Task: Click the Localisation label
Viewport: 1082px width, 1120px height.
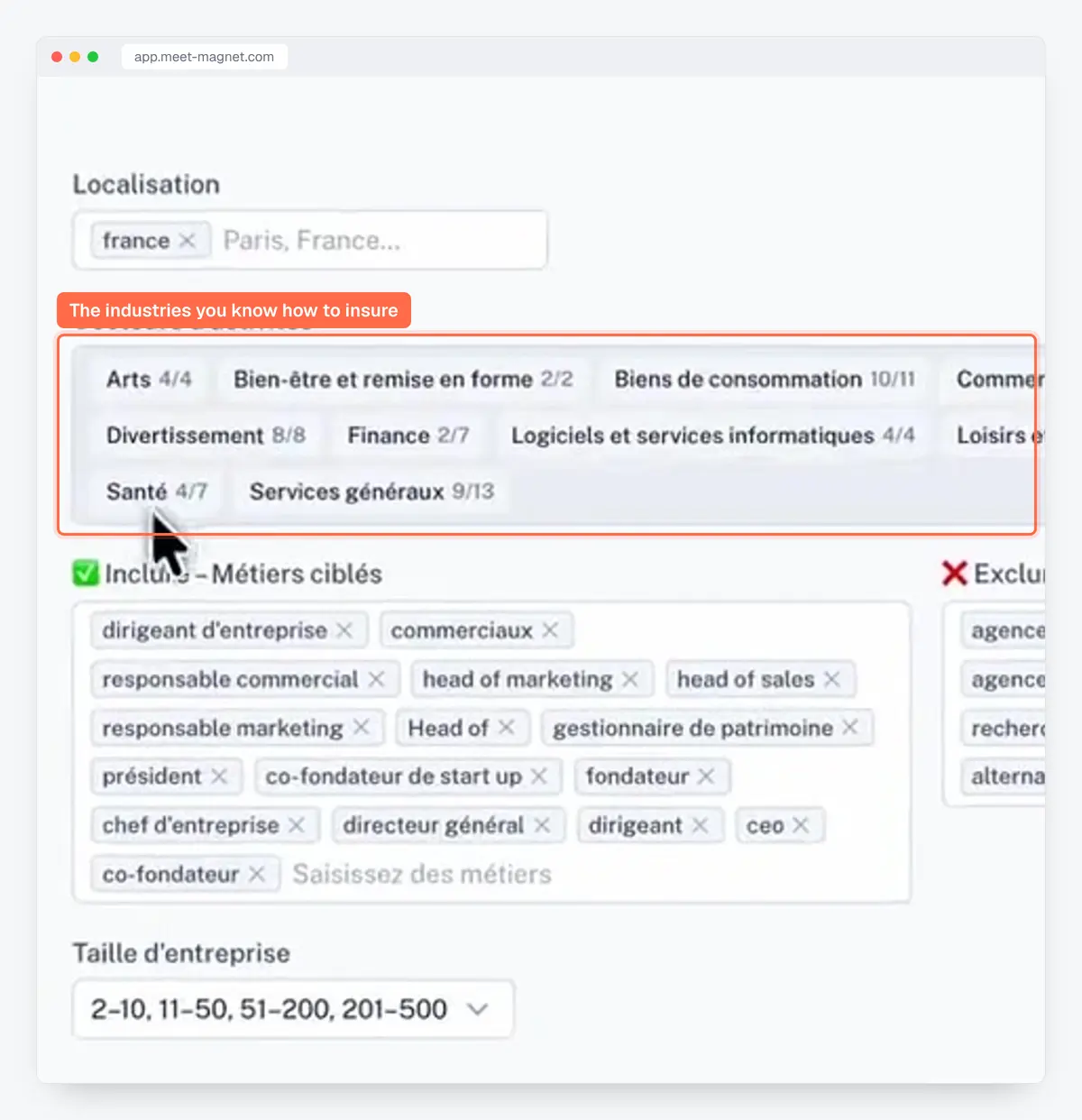Action: click(146, 184)
